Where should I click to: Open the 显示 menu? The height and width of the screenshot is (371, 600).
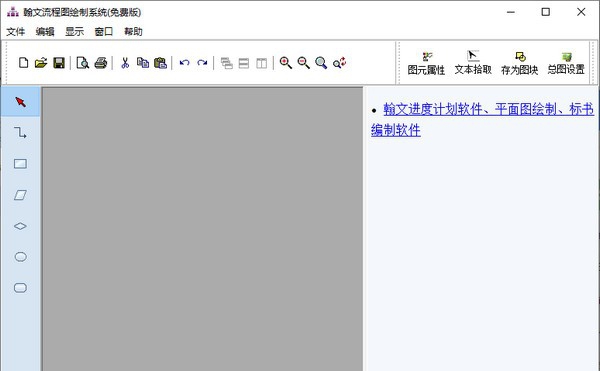[74, 31]
